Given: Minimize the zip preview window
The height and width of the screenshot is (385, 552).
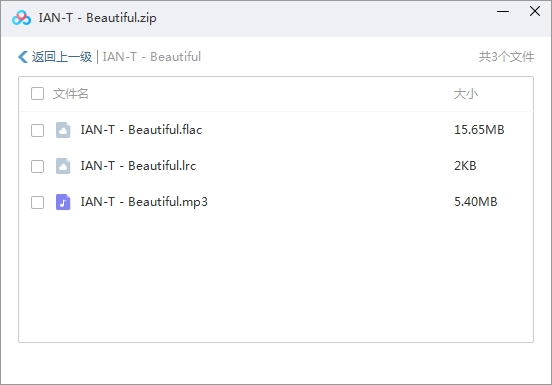Looking at the screenshot, I should click(x=503, y=11).
